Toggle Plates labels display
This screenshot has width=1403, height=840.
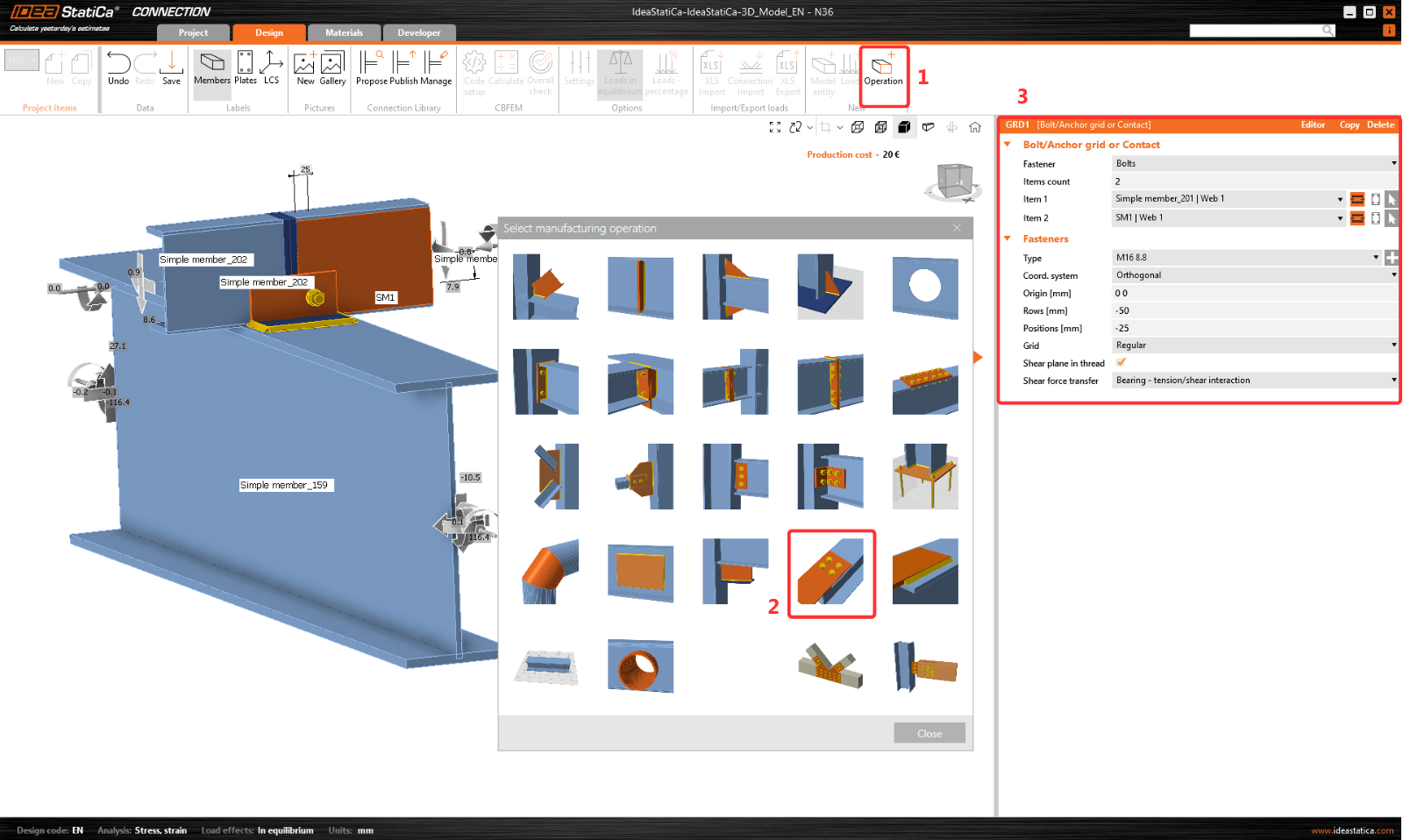pyautogui.click(x=246, y=69)
